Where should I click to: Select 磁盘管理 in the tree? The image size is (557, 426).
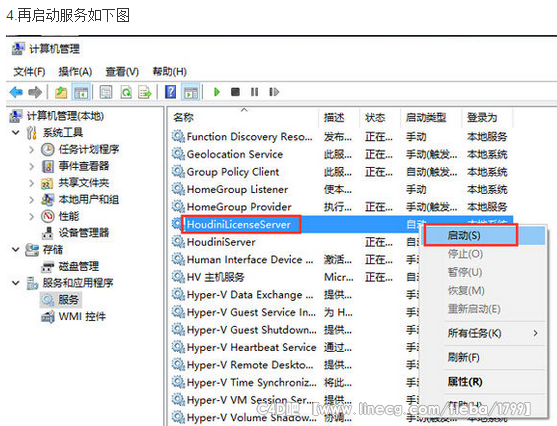[x=79, y=266]
